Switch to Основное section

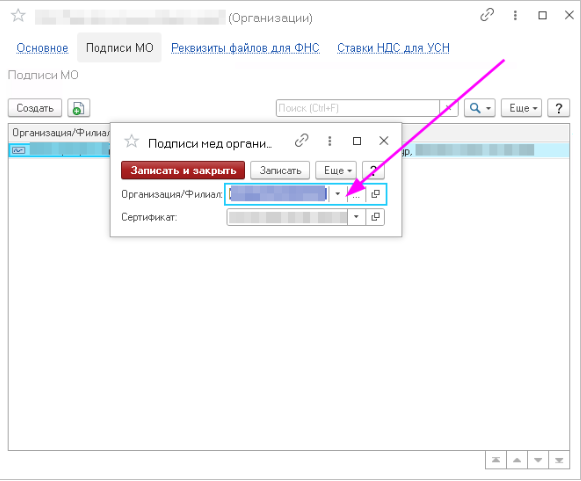42,48
